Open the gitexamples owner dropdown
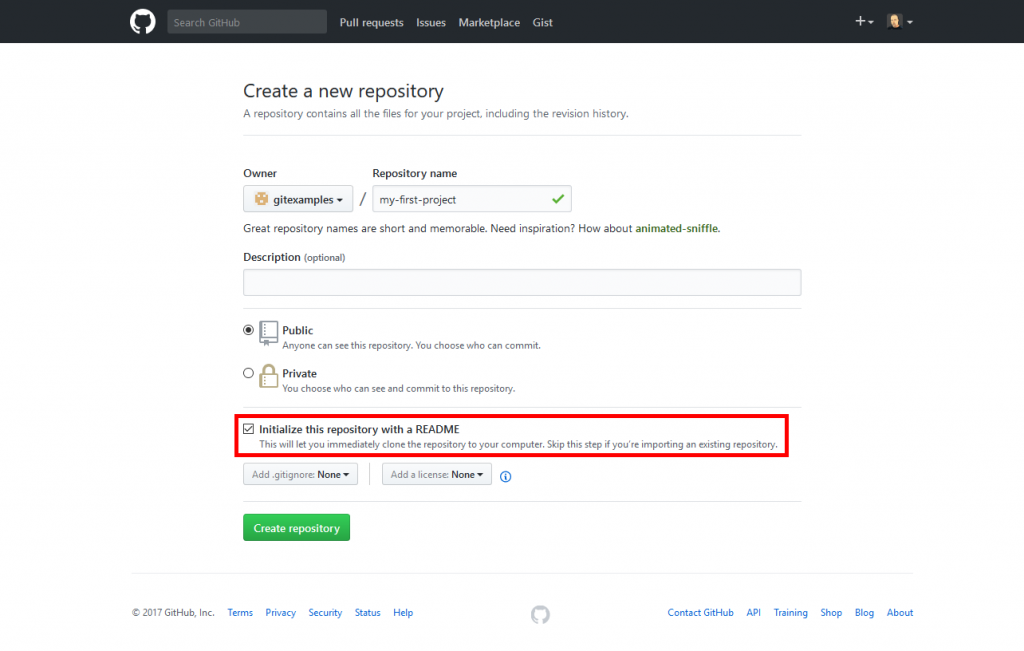1024x651 pixels. (298, 199)
